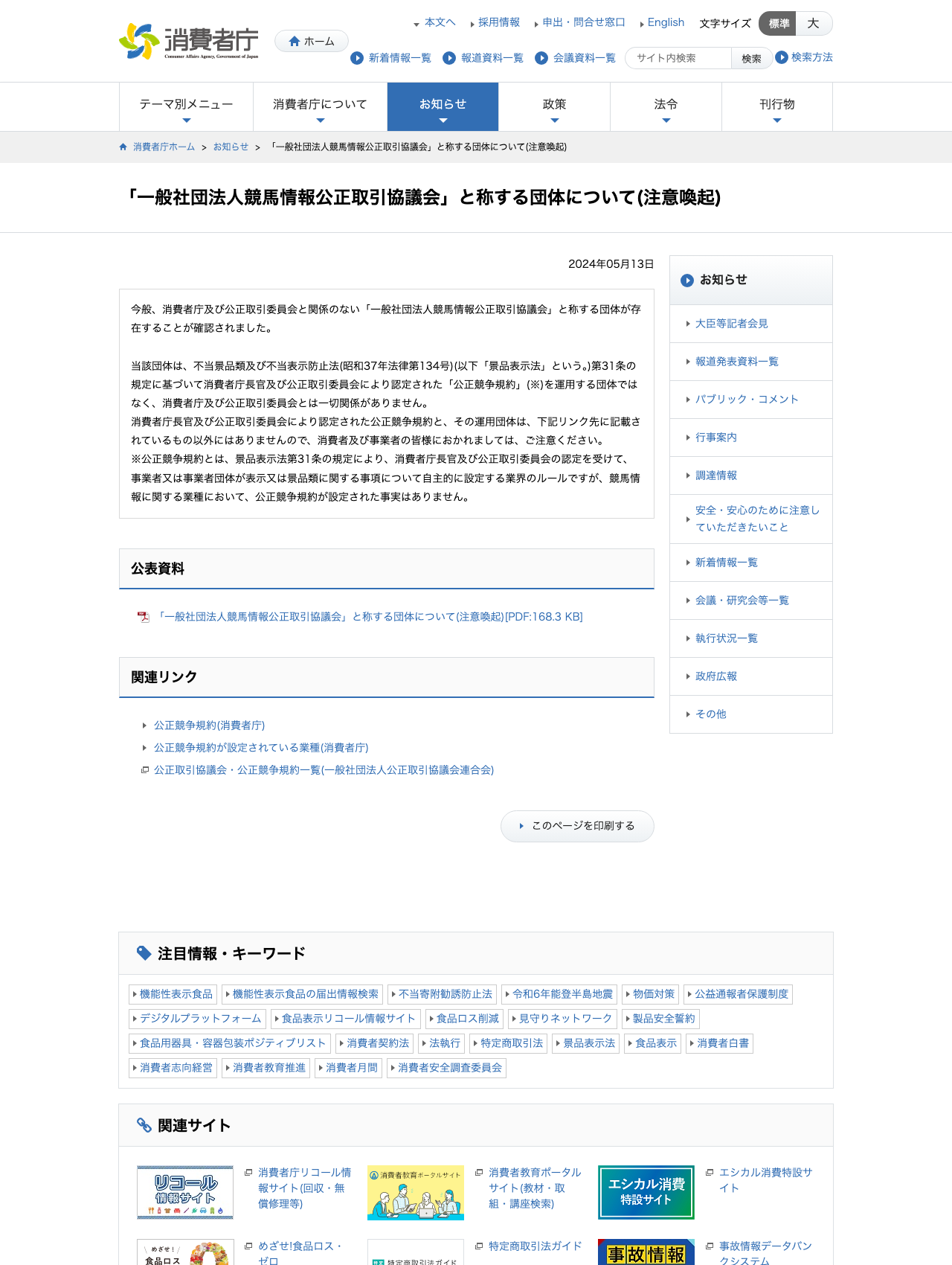Open the 注意喚起 PDF document link
The height and width of the screenshot is (1265, 952).
(369, 617)
